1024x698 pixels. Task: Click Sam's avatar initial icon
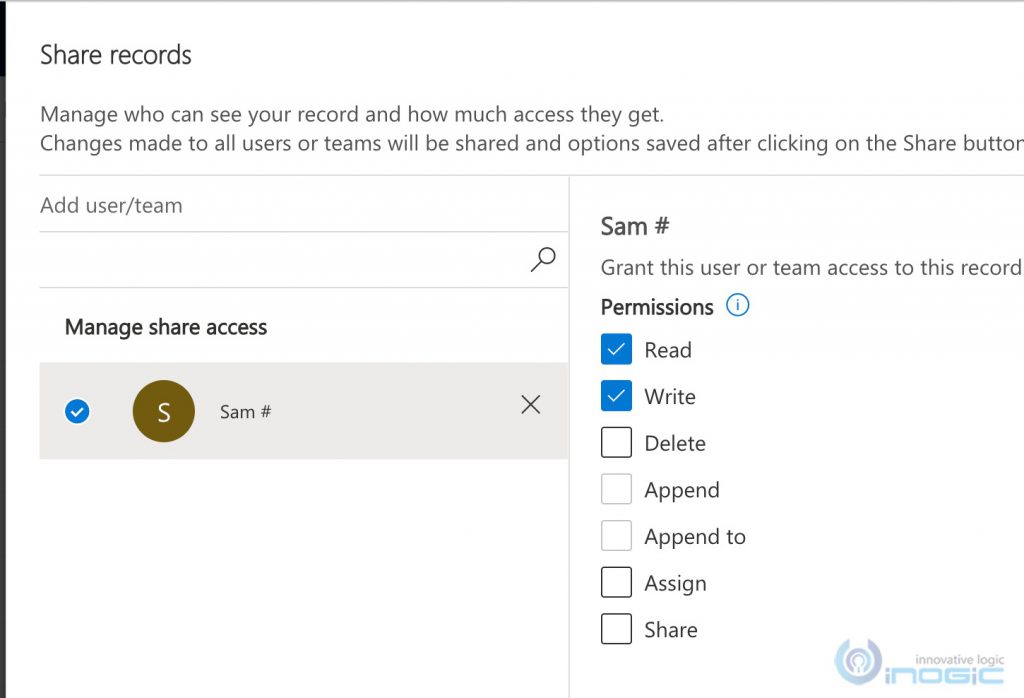click(163, 410)
